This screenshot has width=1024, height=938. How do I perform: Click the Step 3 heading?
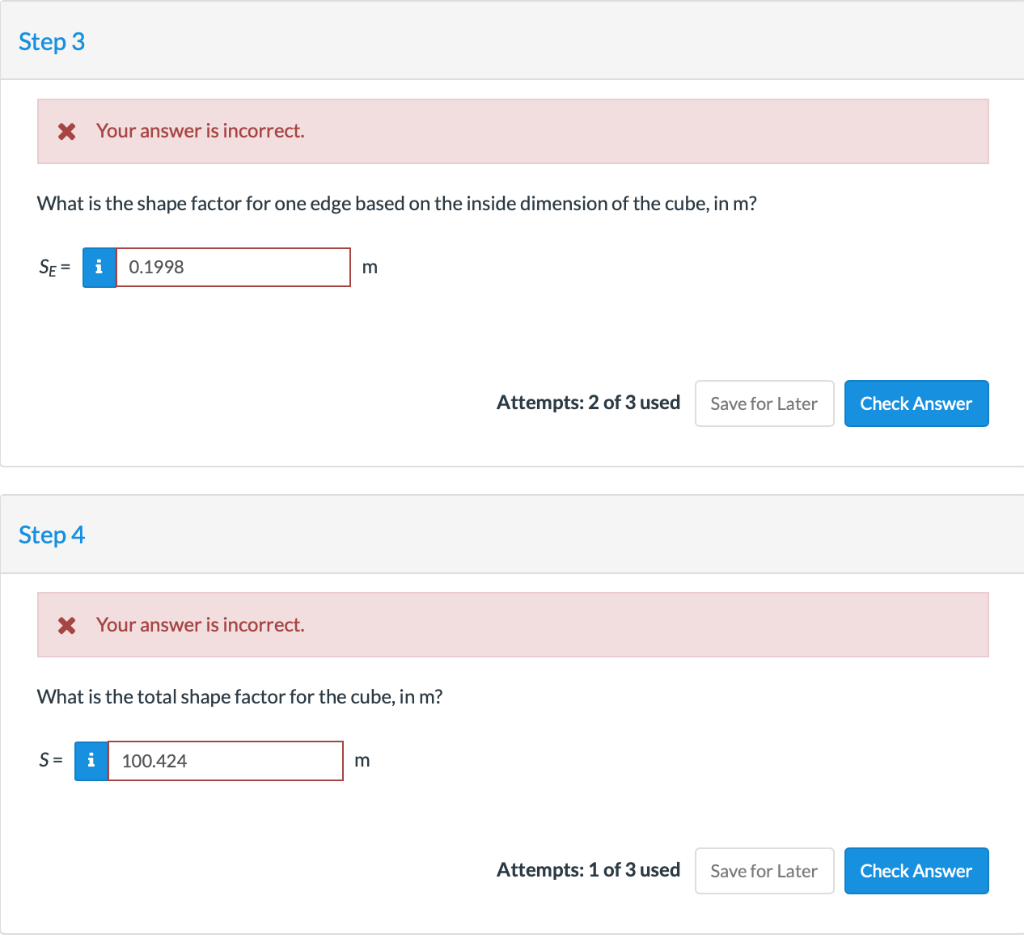pyautogui.click(x=52, y=42)
